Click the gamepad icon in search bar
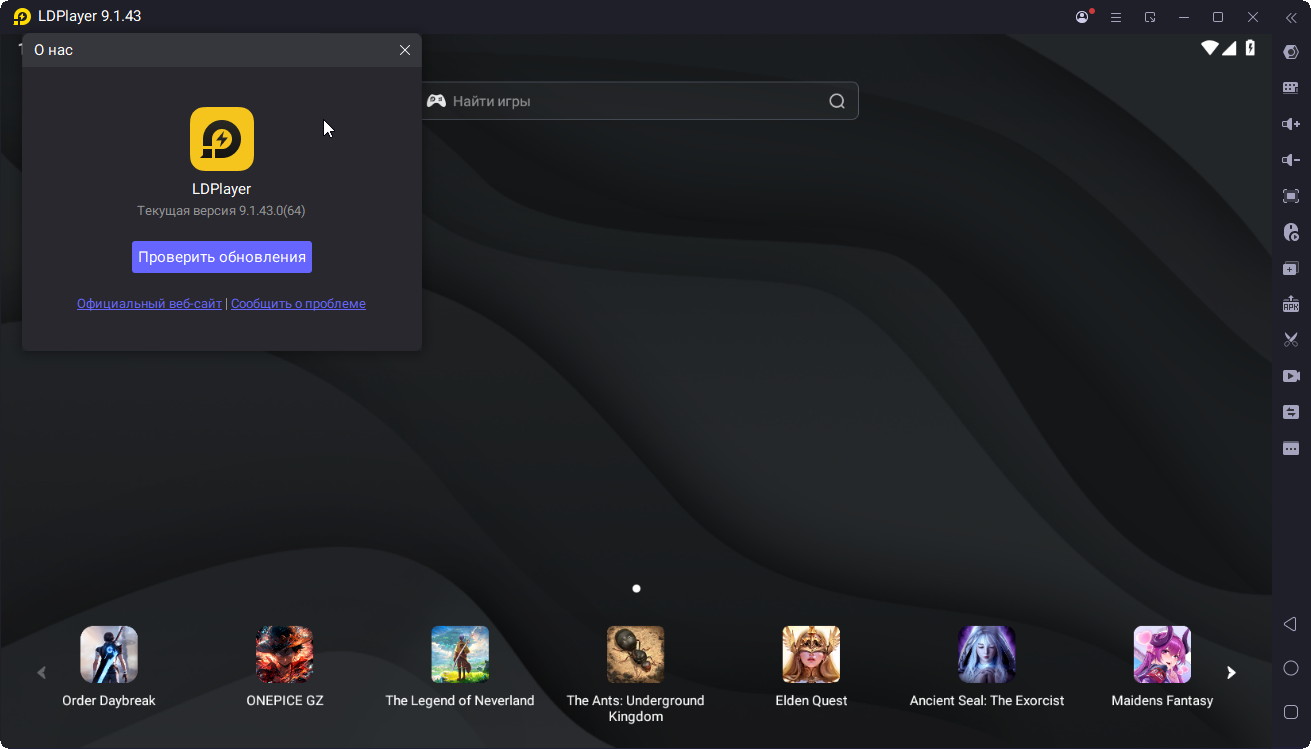Screen dimensions: 1311x749 point(436,101)
